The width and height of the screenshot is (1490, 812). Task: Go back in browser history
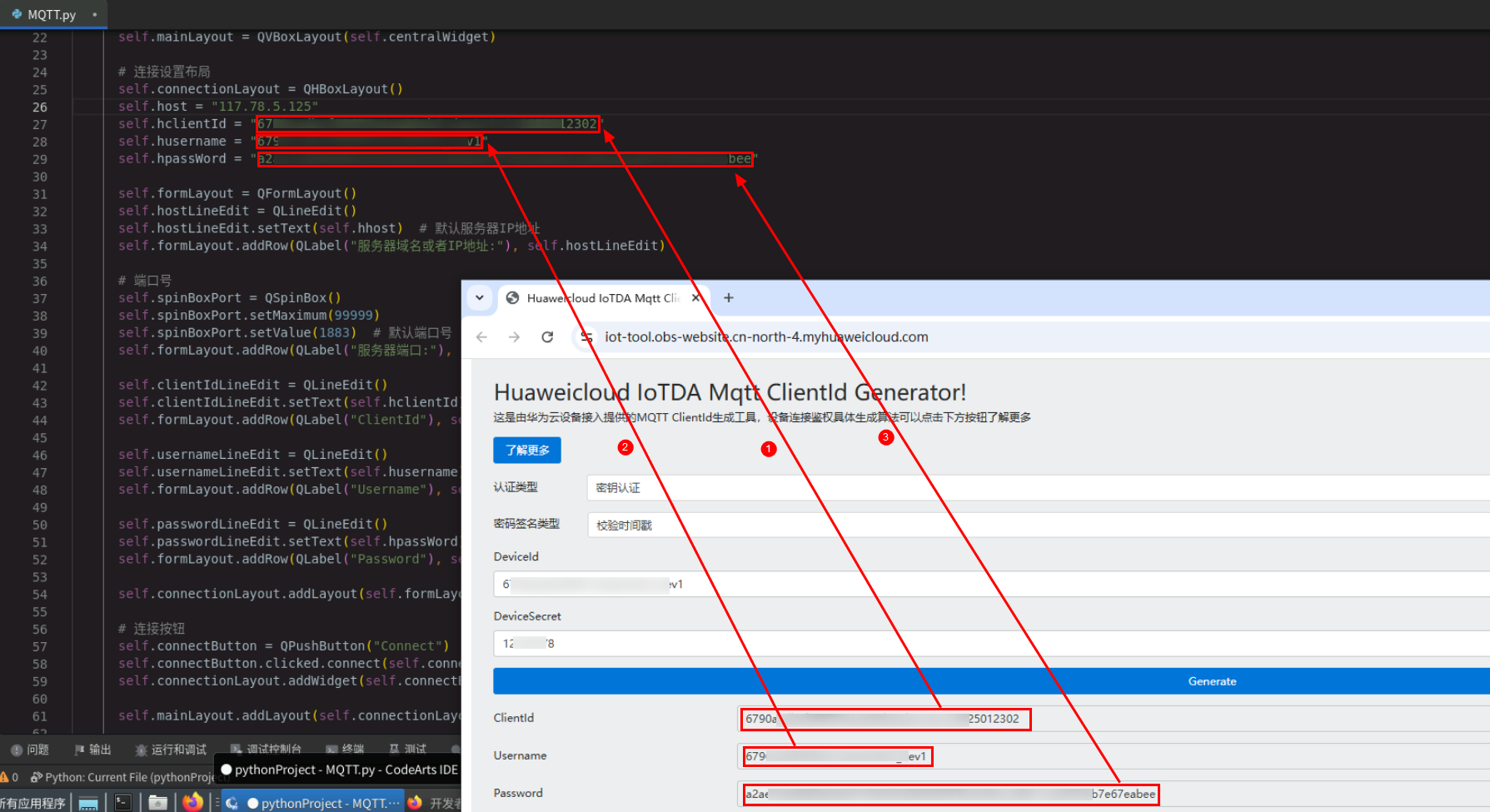tap(481, 337)
